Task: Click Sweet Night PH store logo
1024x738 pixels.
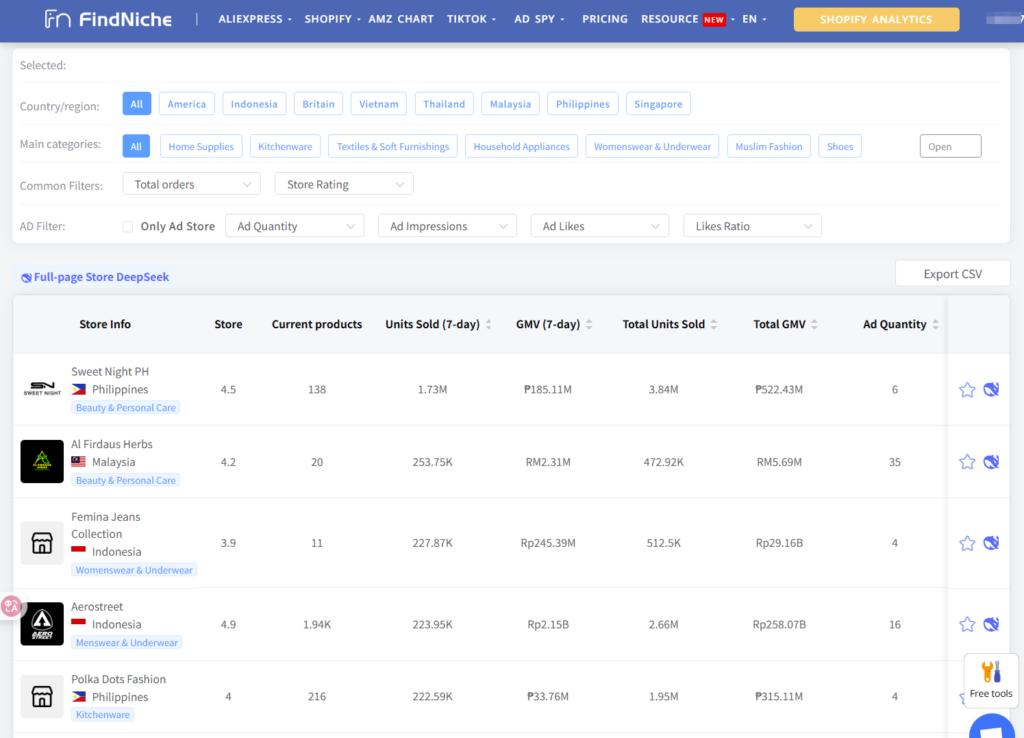Action: 42,389
